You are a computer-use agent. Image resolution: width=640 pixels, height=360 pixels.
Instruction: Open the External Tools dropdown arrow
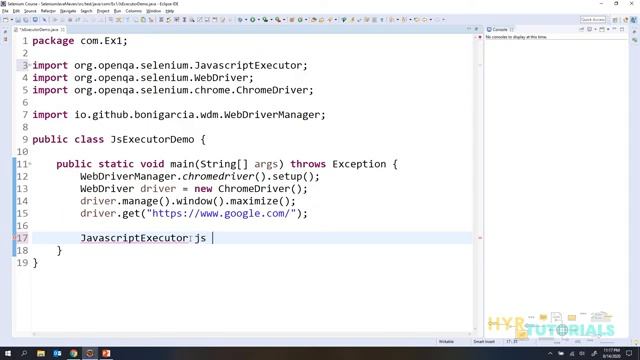284,20
